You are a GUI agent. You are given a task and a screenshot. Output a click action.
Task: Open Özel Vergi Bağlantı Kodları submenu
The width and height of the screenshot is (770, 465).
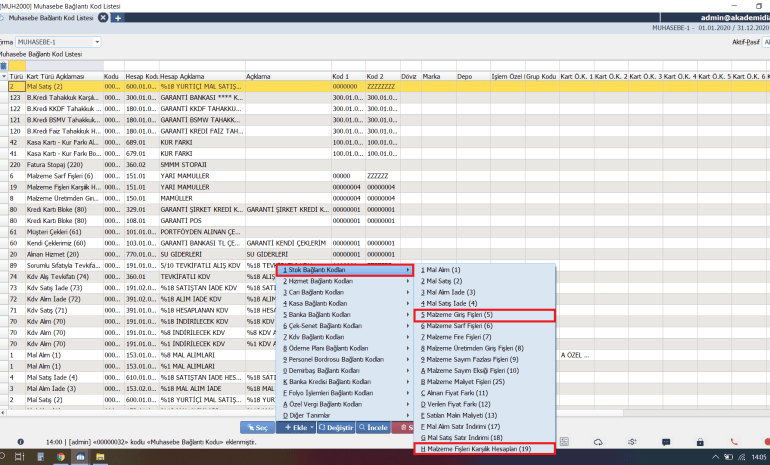[x=345, y=405]
